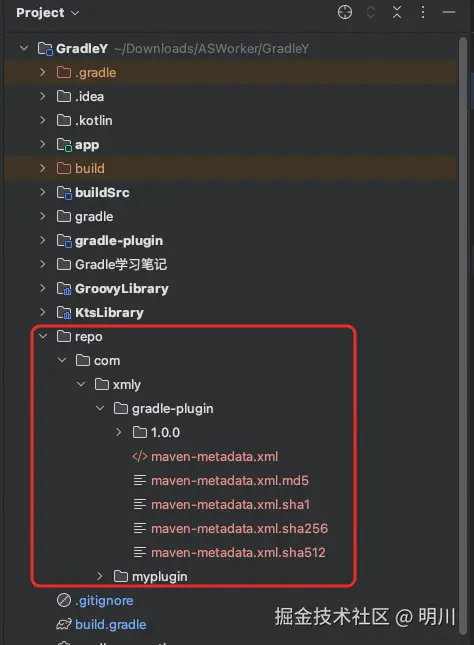Click the project tree vertical scrollbar
Viewport: 474px width, 645px height.
coord(463,335)
